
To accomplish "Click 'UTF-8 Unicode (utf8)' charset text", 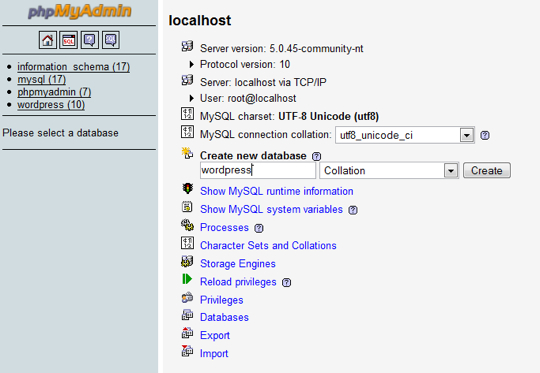I will 329,116.
